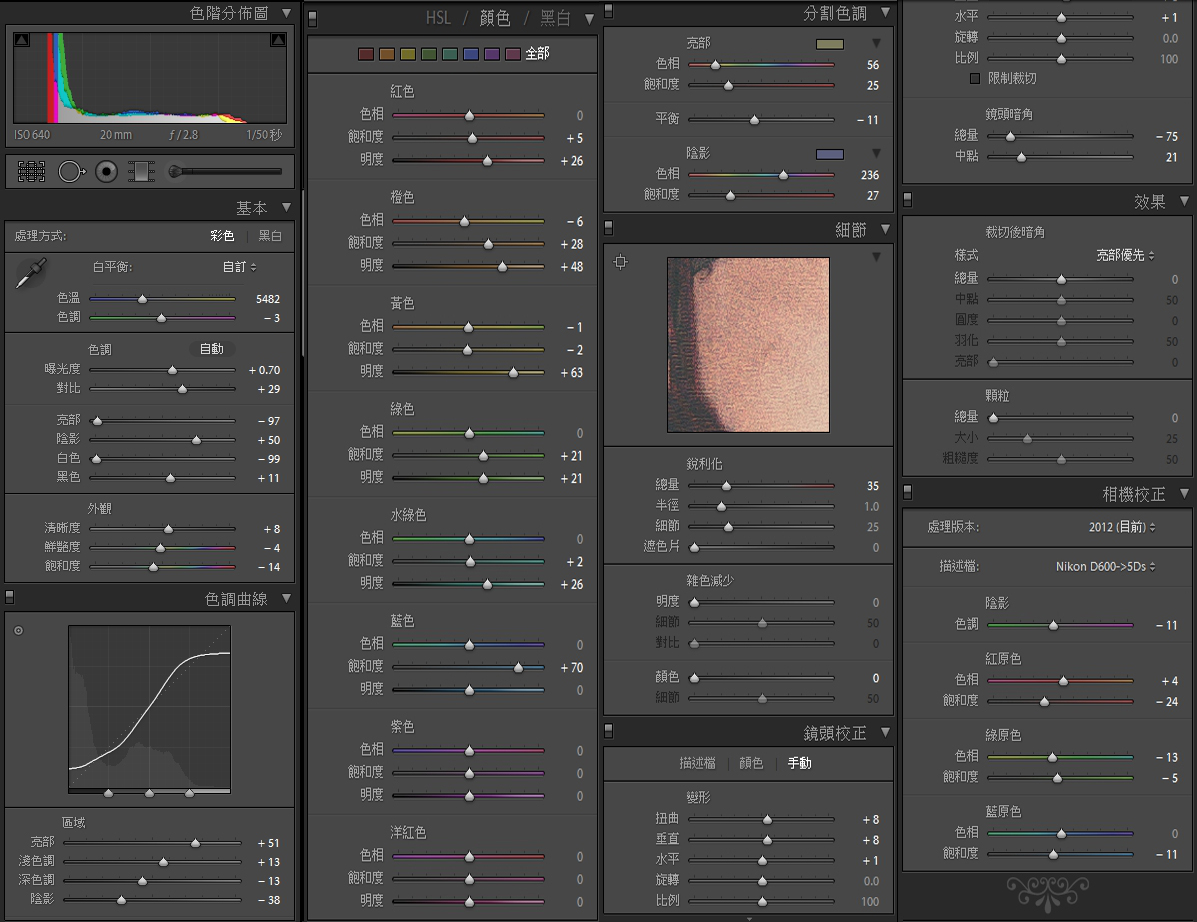
Task: Collapse the HSL / 顏色 / 黑白 panel triangle
Action: pyautogui.click(x=589, y=19)
